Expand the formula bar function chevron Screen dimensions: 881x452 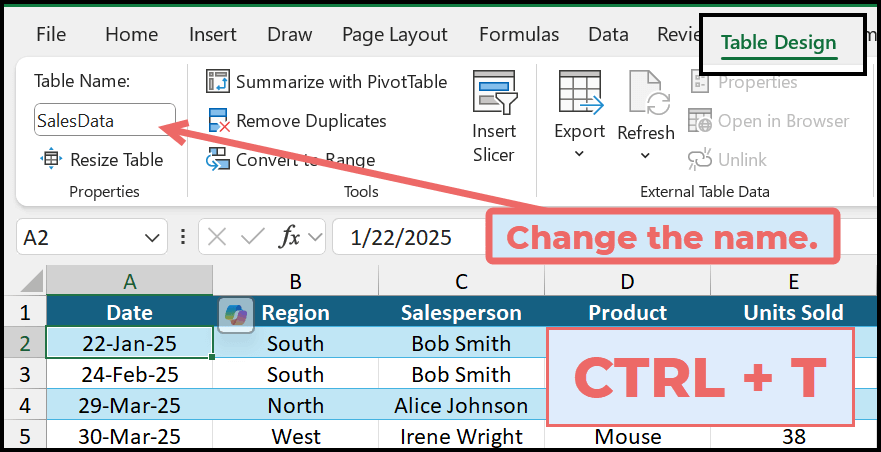(x=315, y=237)
